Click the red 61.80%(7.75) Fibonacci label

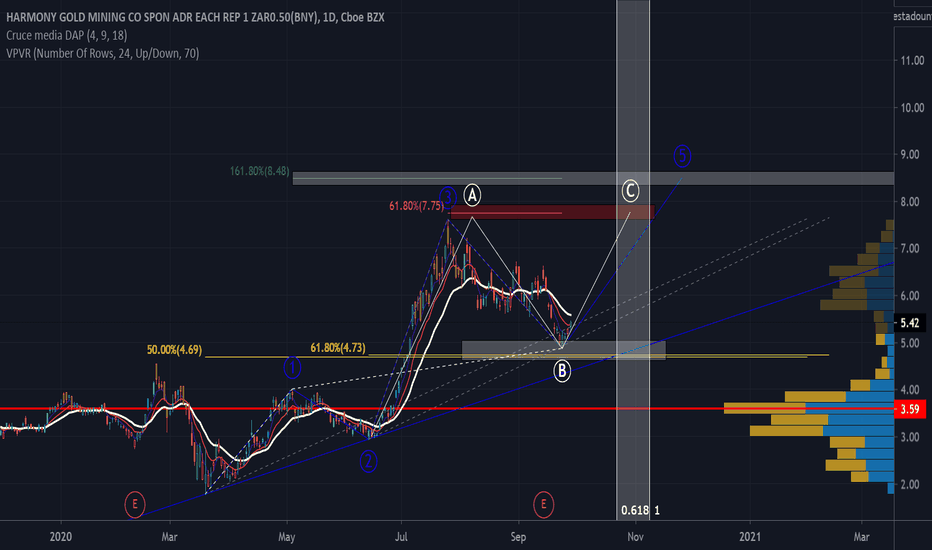click(x=417, y=206)
